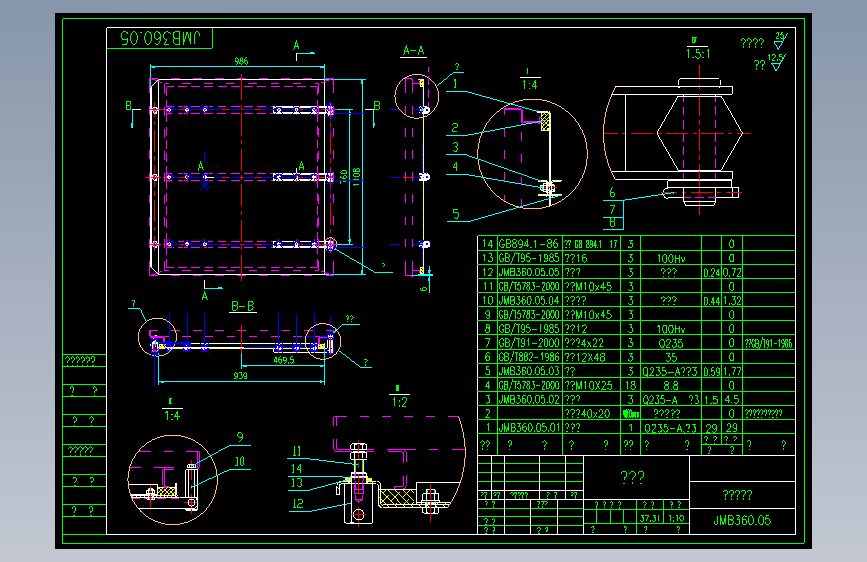Select the 0.72 total weight cell
This screenshot has height=562, width=867.
click(x=732, y=272)
